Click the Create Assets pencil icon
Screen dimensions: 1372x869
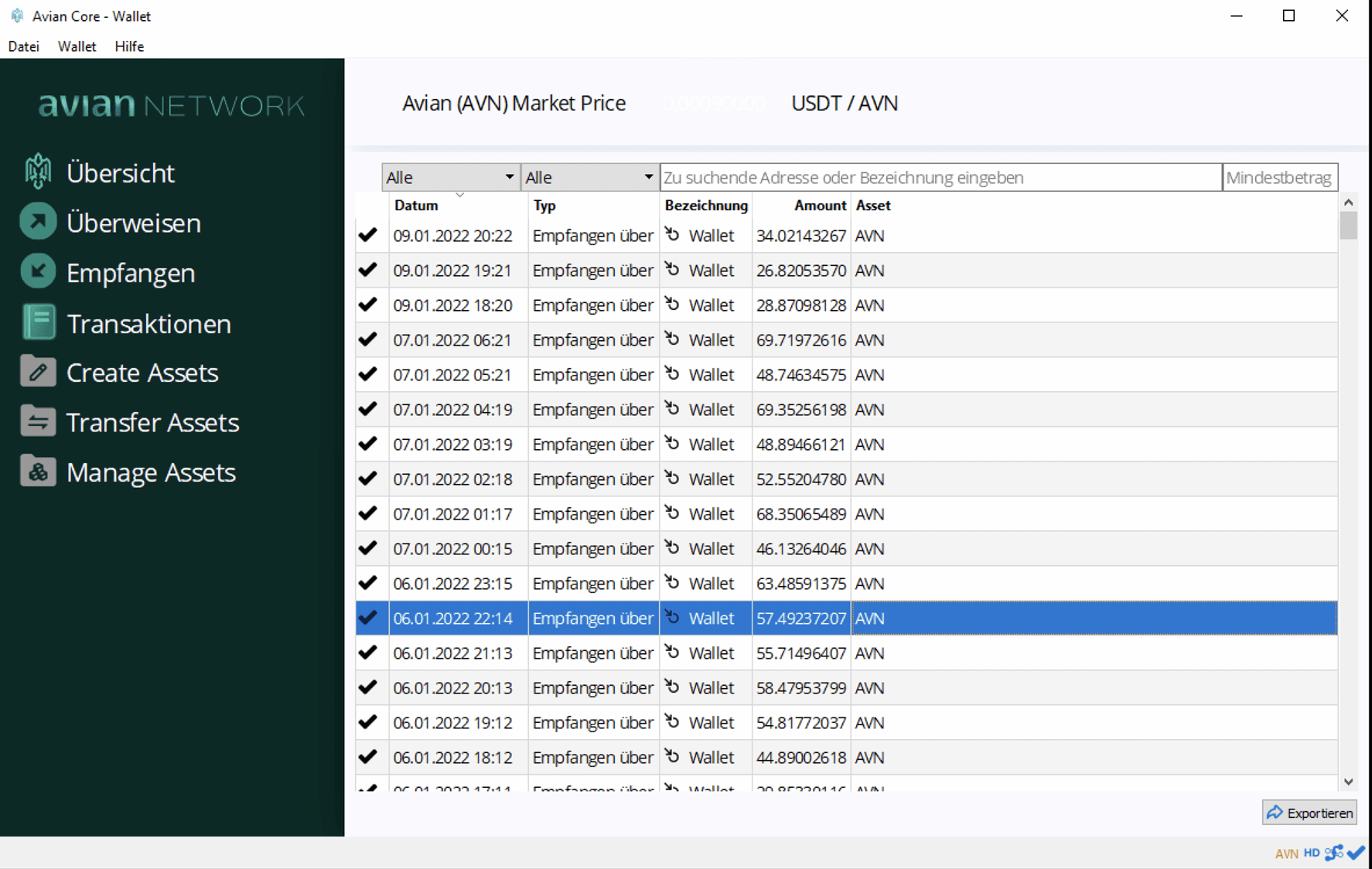[x=38, y=372]
